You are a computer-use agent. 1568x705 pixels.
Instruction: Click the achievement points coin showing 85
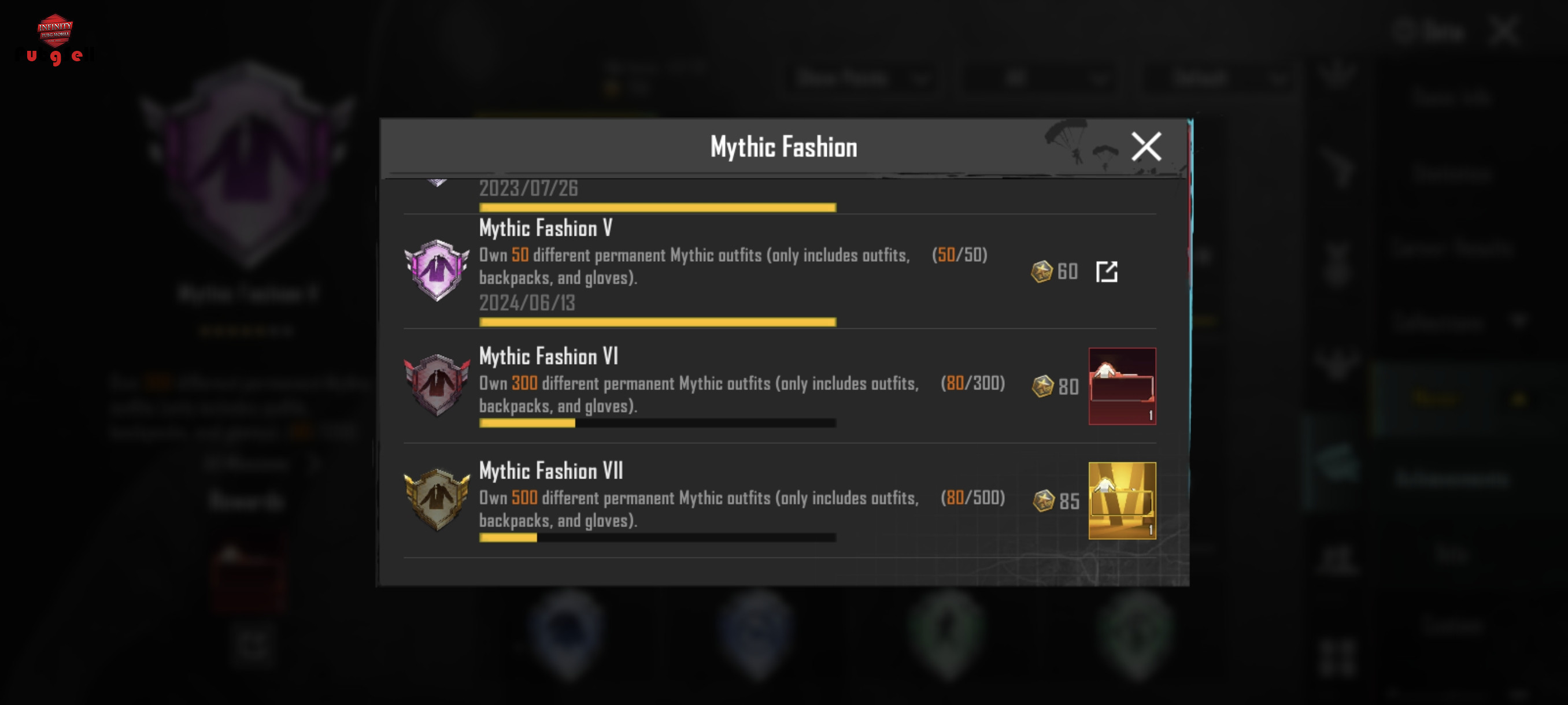(1043, 500)
